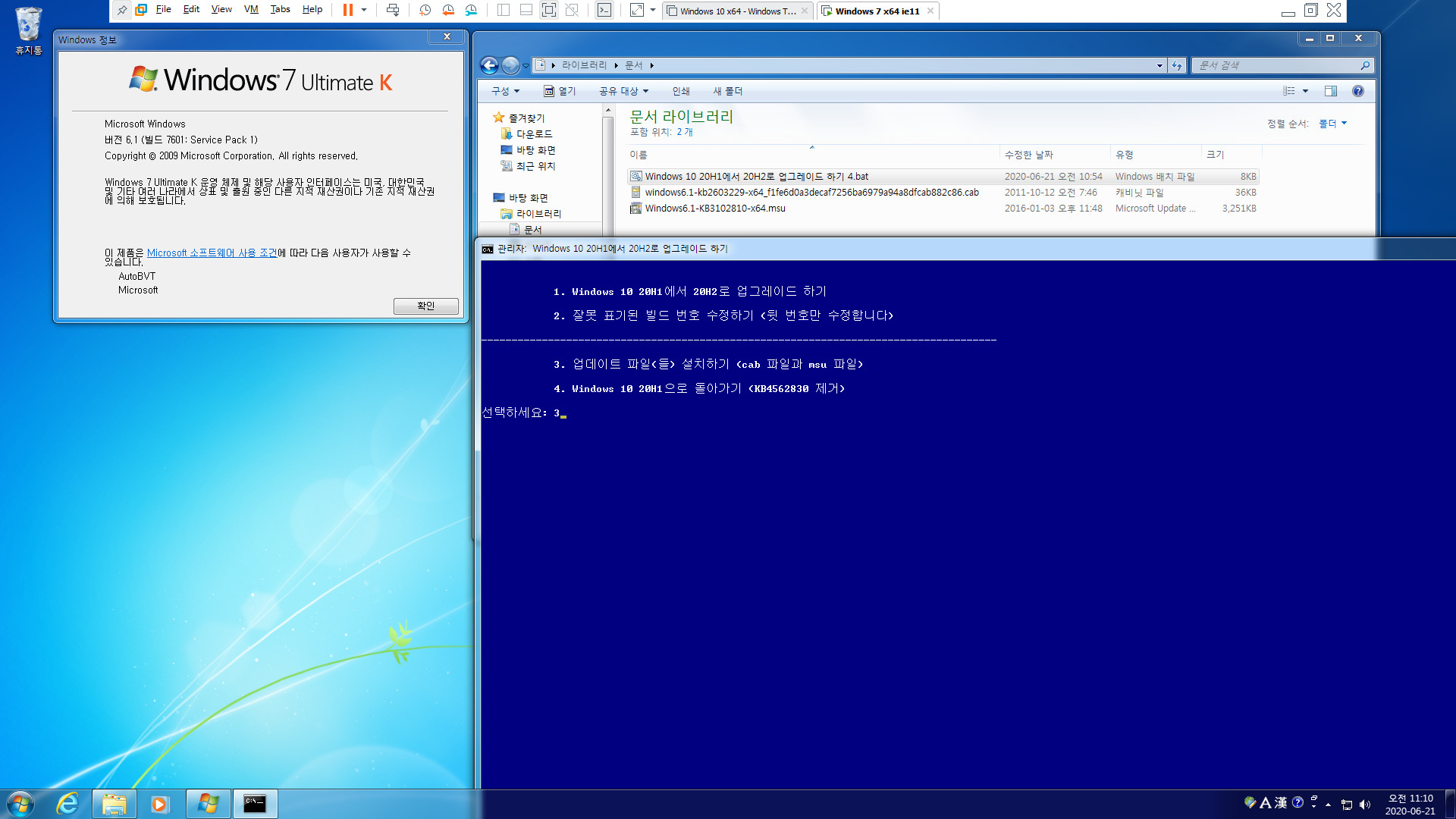Open the network icon in the system tray
The image size is (1456, 819).
click(x=1347, y=805)
